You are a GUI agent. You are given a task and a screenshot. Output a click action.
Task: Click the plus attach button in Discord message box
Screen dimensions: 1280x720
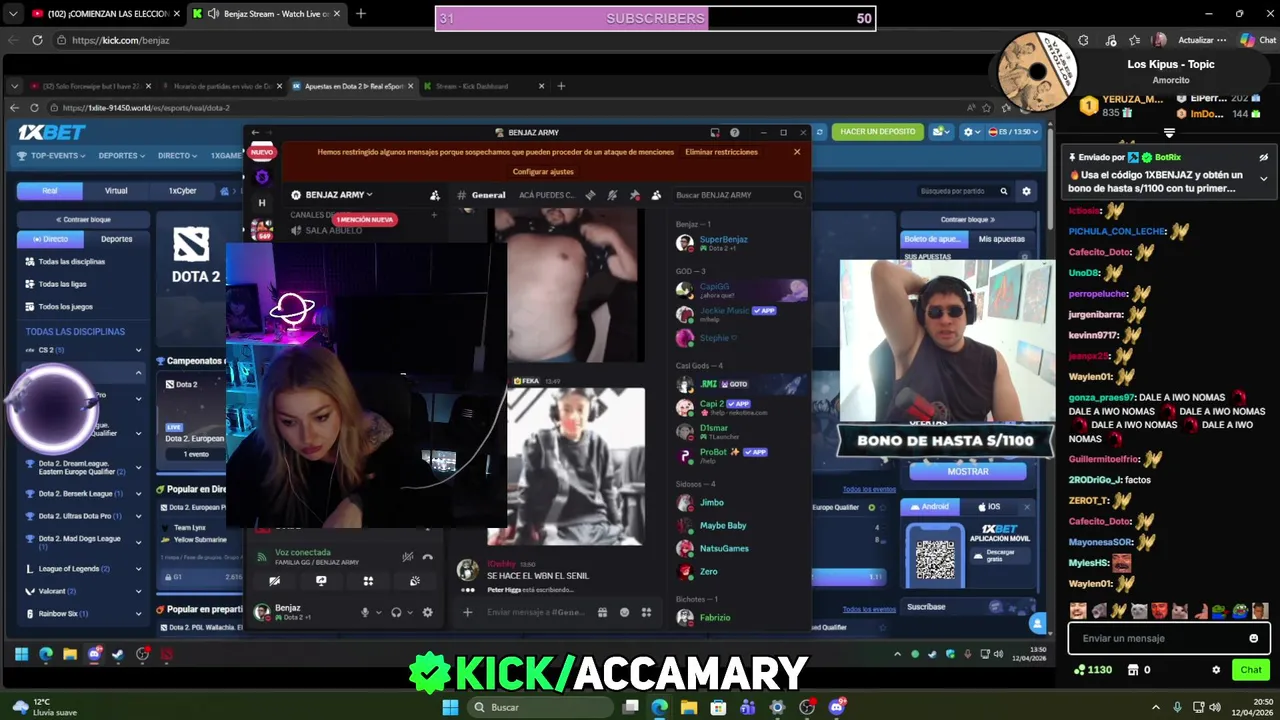(467, 612)
